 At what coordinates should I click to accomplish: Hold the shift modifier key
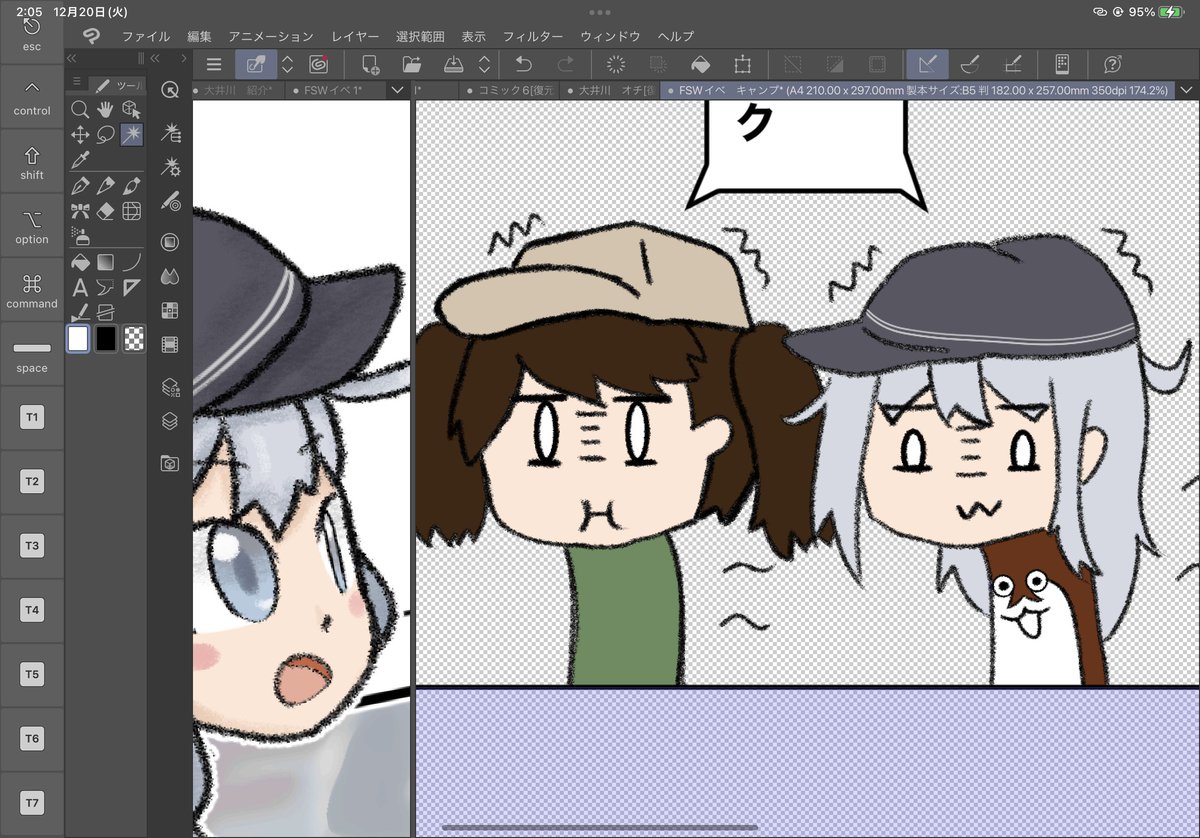pyautogui.click(x=32, y=162)
